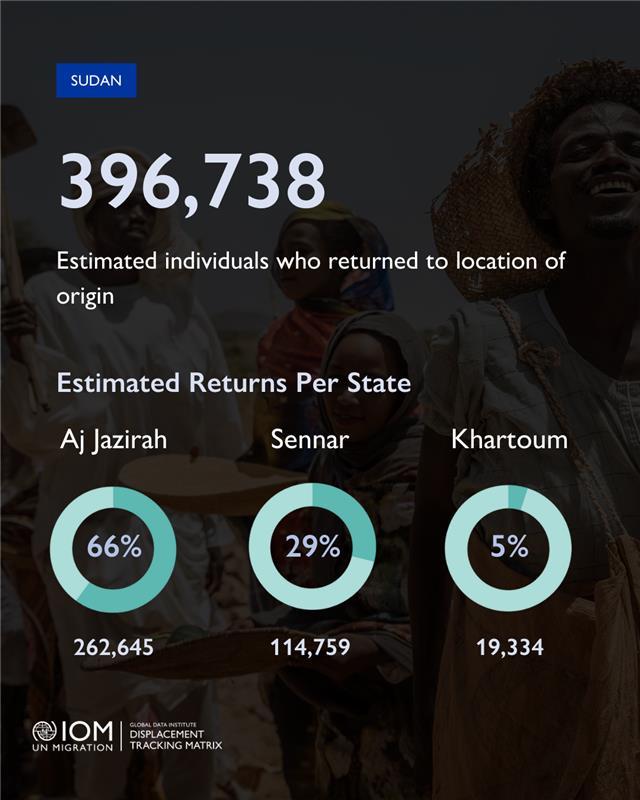Click the Global Data Institute text

pyautogui.click(x=165, y=723)
